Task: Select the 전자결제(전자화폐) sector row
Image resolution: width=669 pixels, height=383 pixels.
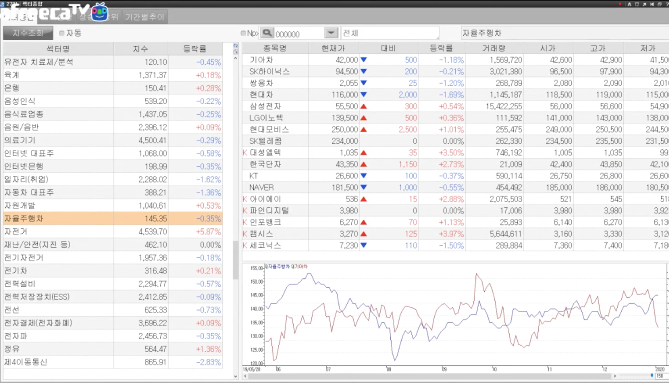Action: [113, 323]
